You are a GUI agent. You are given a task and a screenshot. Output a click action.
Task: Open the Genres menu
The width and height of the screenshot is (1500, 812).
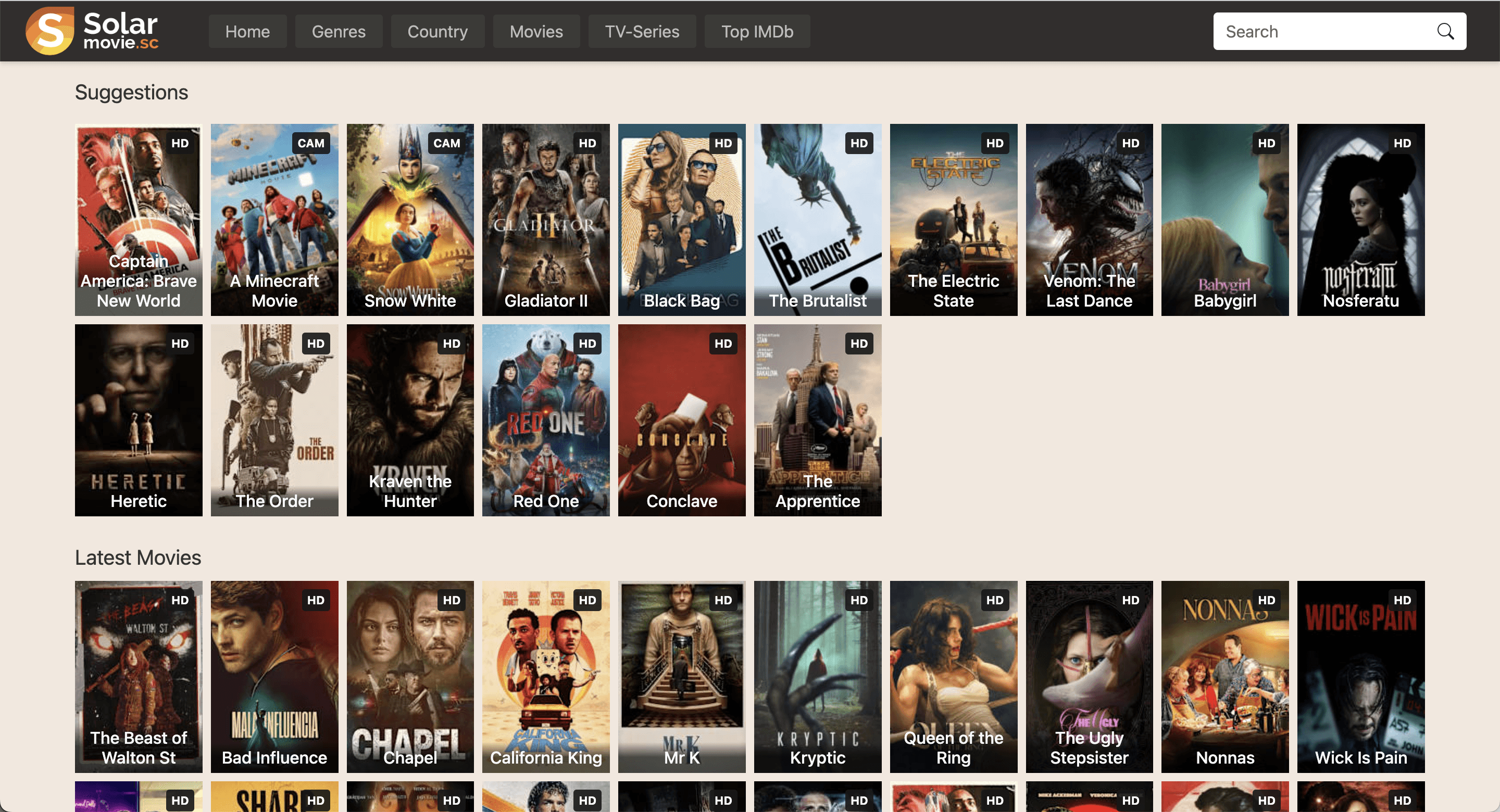click(x=339, y=31)
